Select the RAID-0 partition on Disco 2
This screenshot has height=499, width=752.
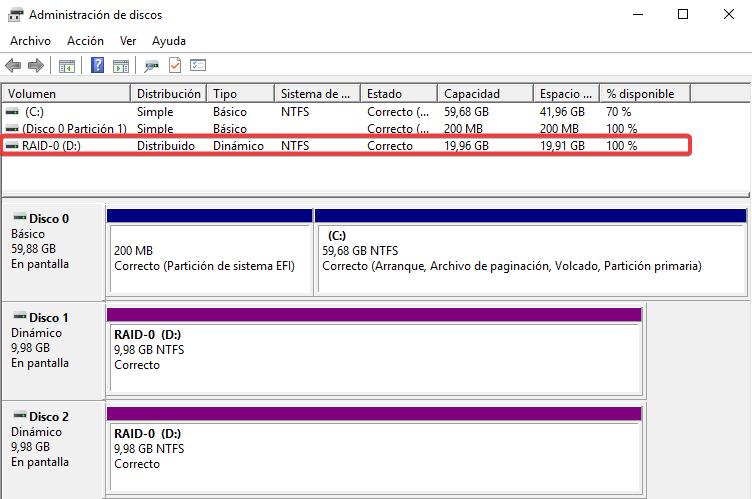coord(373,450)
